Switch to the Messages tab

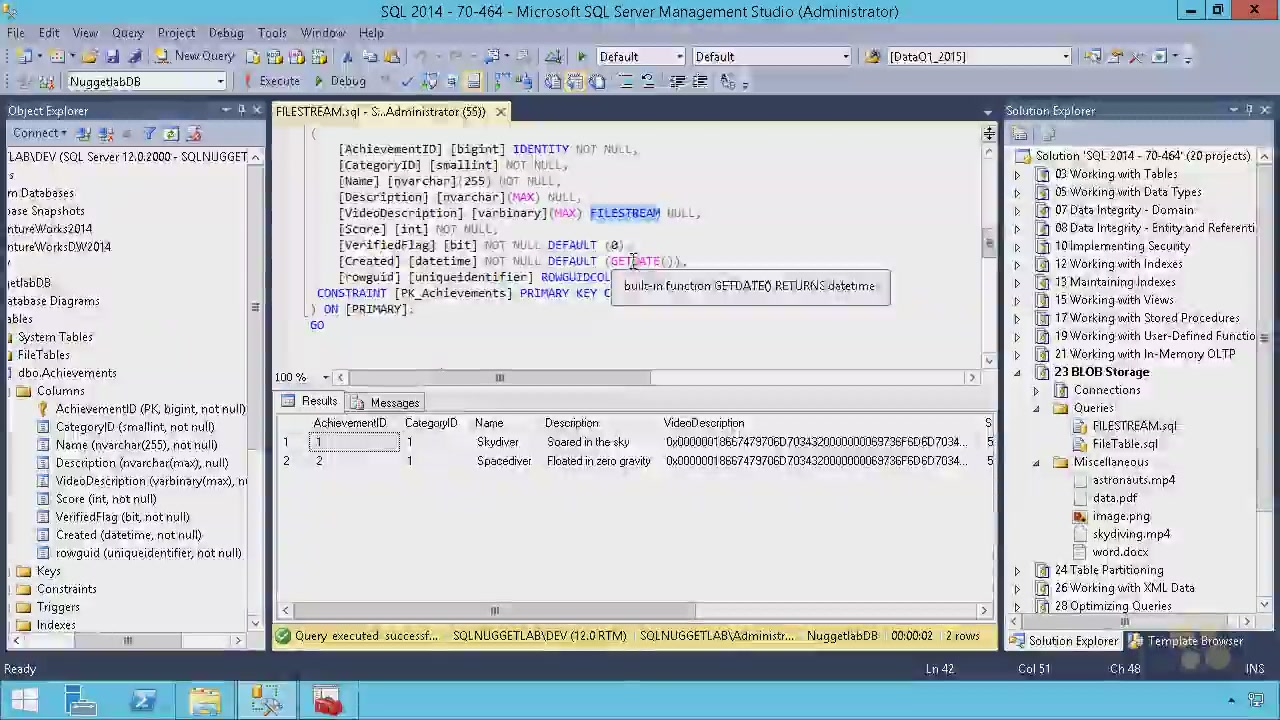tap(385, 402)
